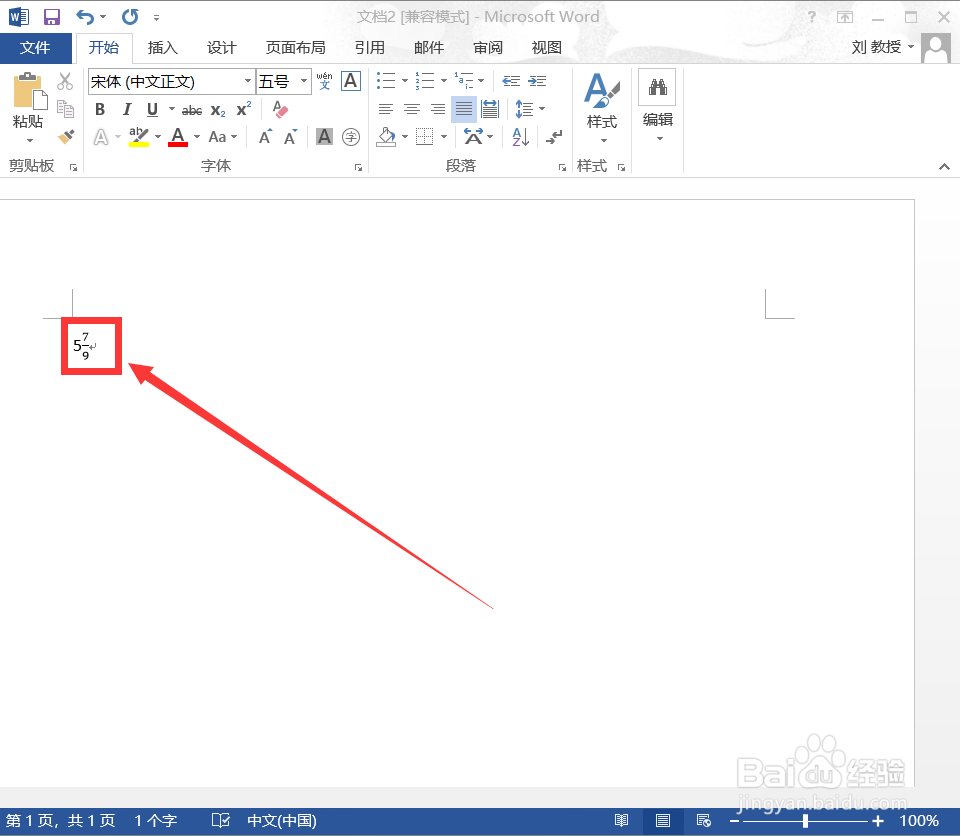Click the zoom slider handle
Screen dimensions: 960x836
806,821
